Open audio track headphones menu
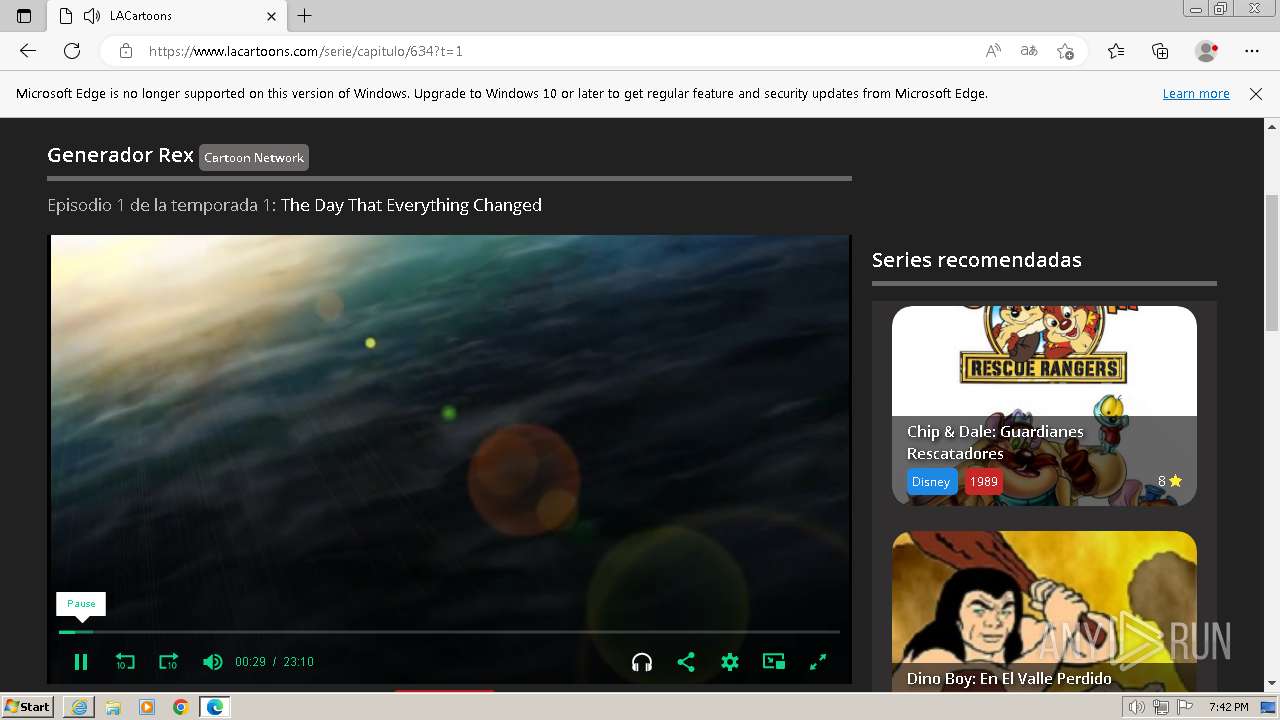 [x=642, y=662]
